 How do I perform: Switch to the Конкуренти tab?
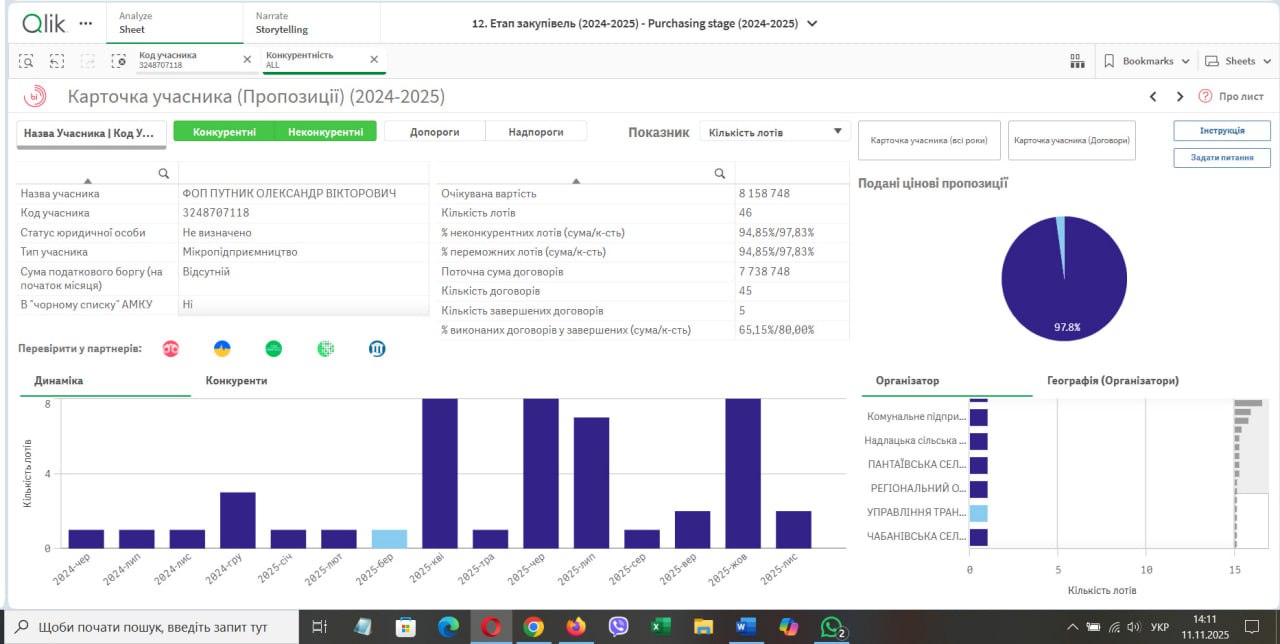[x=236, y=381]
